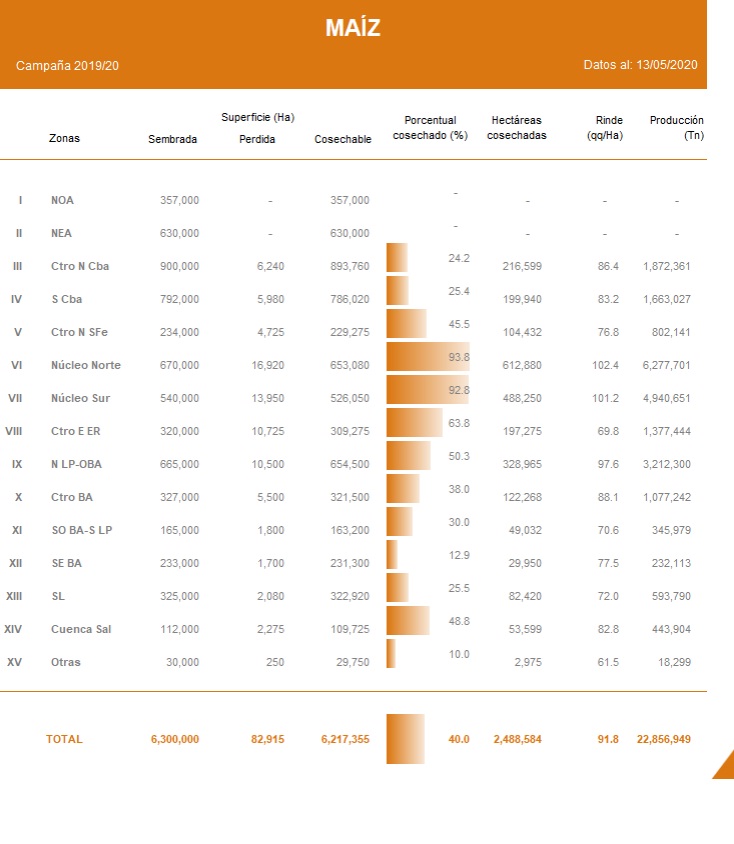Click the Ctro E ER progress bar
Viewport: 734px width, 844px height.
click(x=414, y=423)
